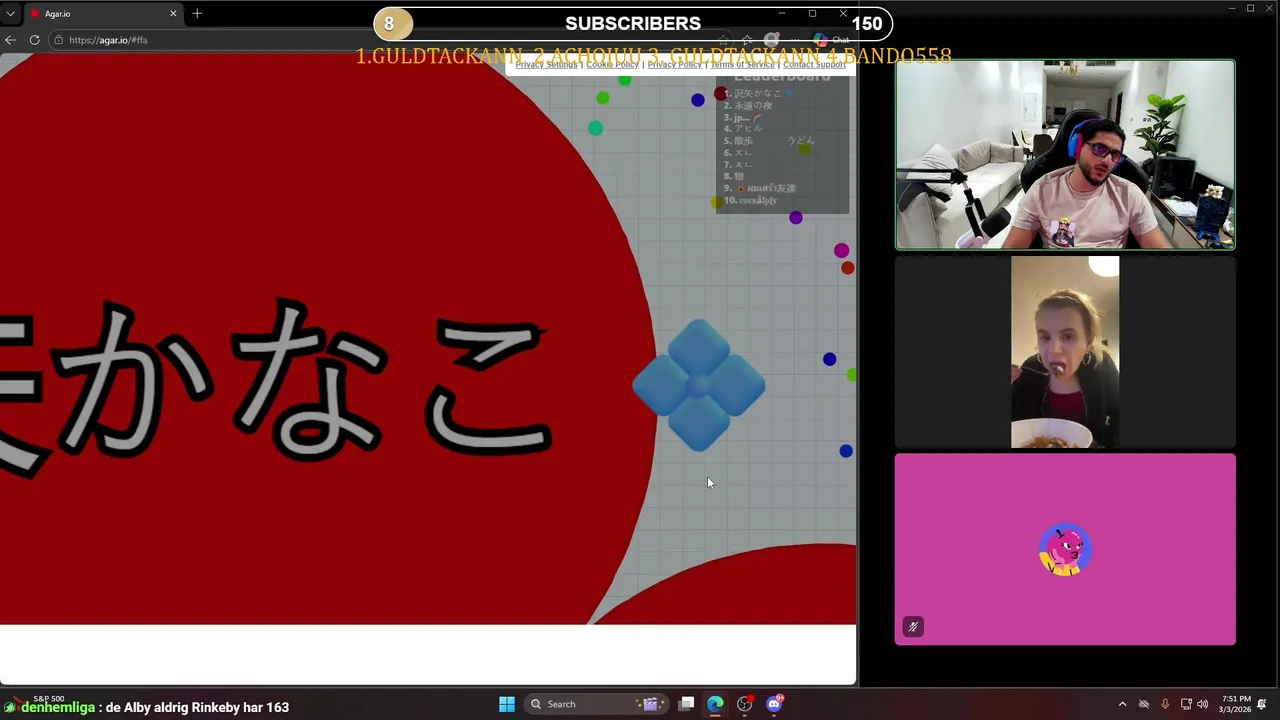Click the browser back arrow

click(10, 40)
